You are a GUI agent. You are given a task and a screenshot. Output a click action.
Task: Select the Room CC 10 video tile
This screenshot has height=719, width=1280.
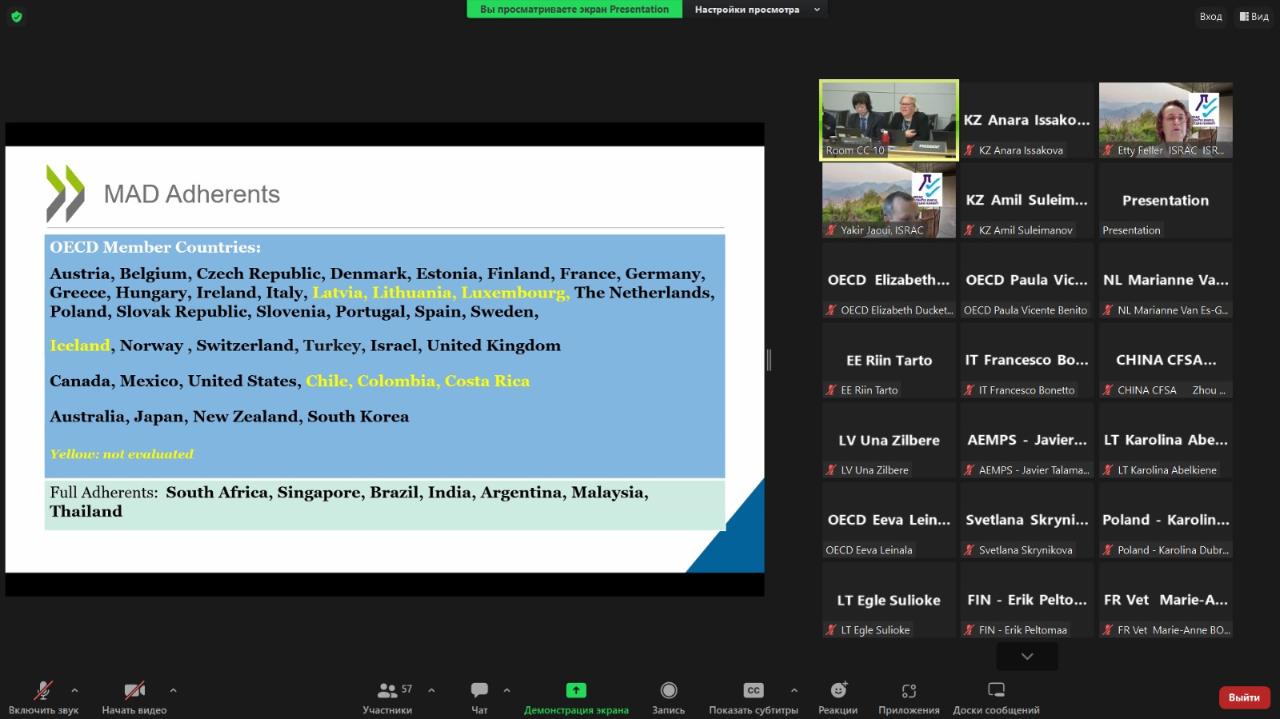889,120
